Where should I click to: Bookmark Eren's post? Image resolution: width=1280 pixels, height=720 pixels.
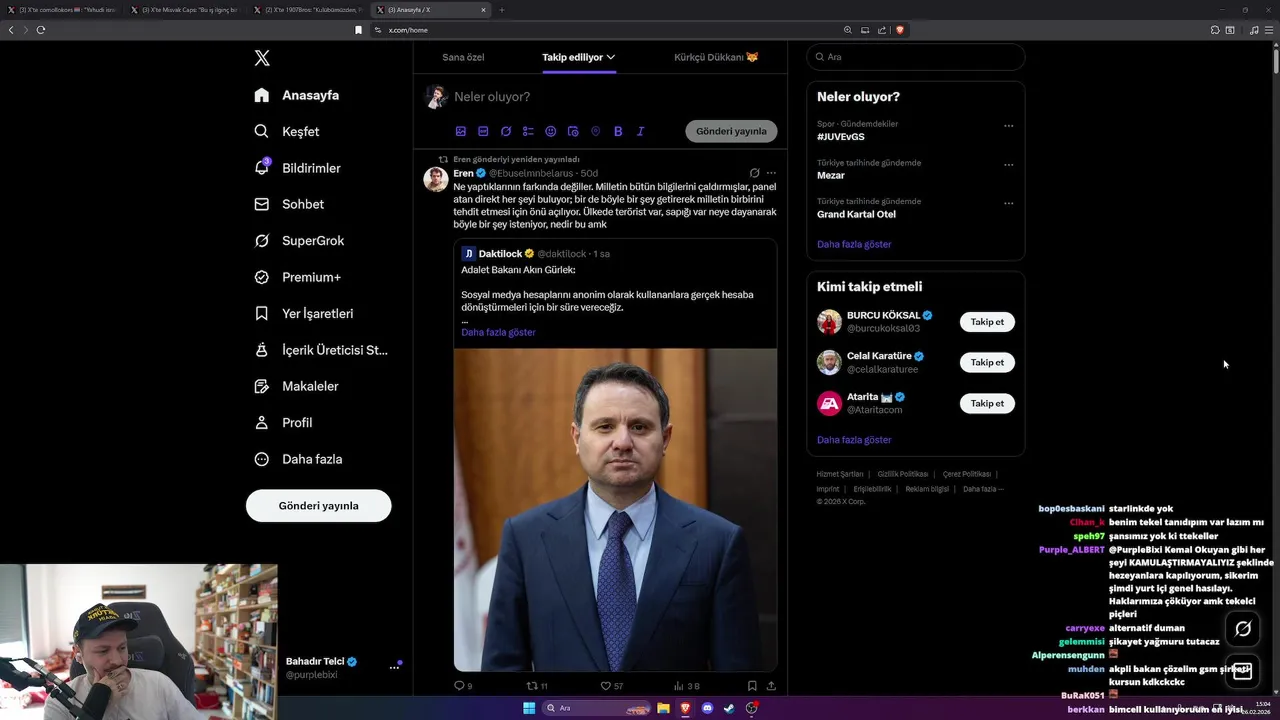point(752,685)
